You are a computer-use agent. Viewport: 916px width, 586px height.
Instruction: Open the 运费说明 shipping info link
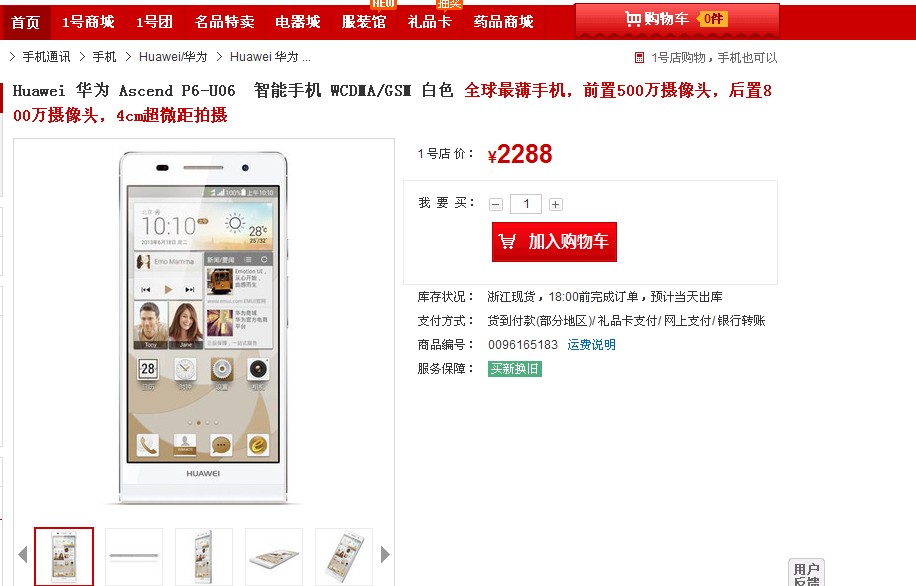pos(591,345)
